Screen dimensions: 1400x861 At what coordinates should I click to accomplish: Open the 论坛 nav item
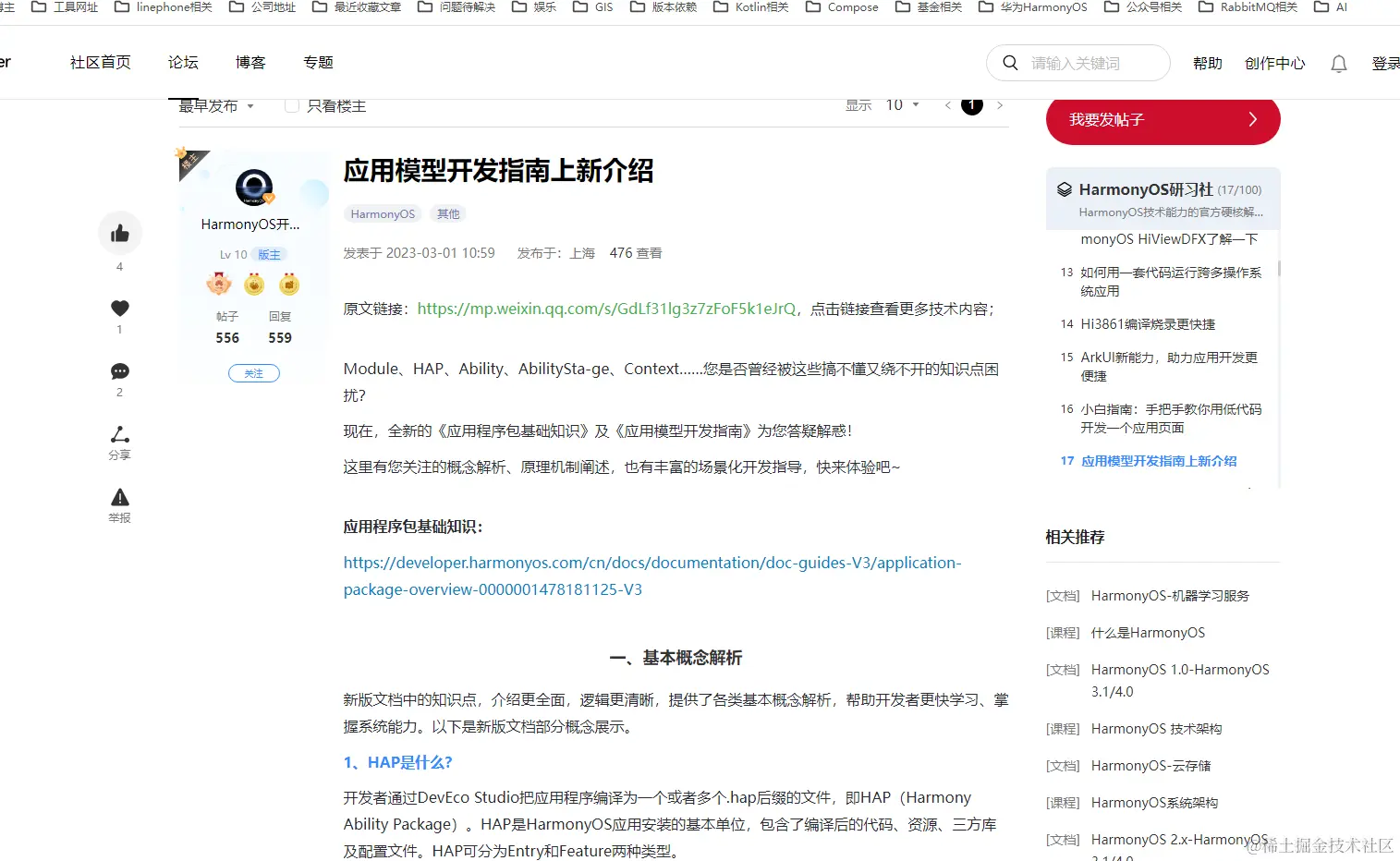[x=183, y=63]
